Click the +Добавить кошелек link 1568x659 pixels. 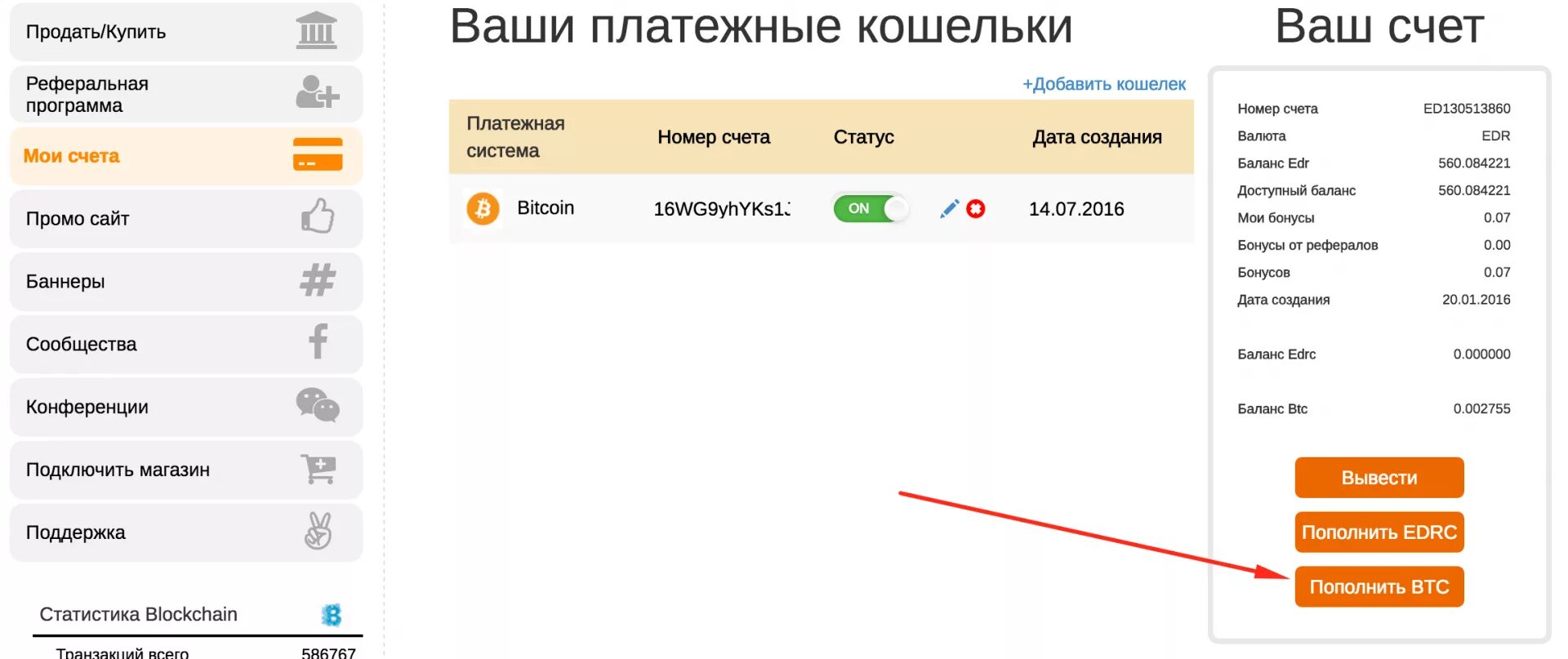tap(1104, 84)
